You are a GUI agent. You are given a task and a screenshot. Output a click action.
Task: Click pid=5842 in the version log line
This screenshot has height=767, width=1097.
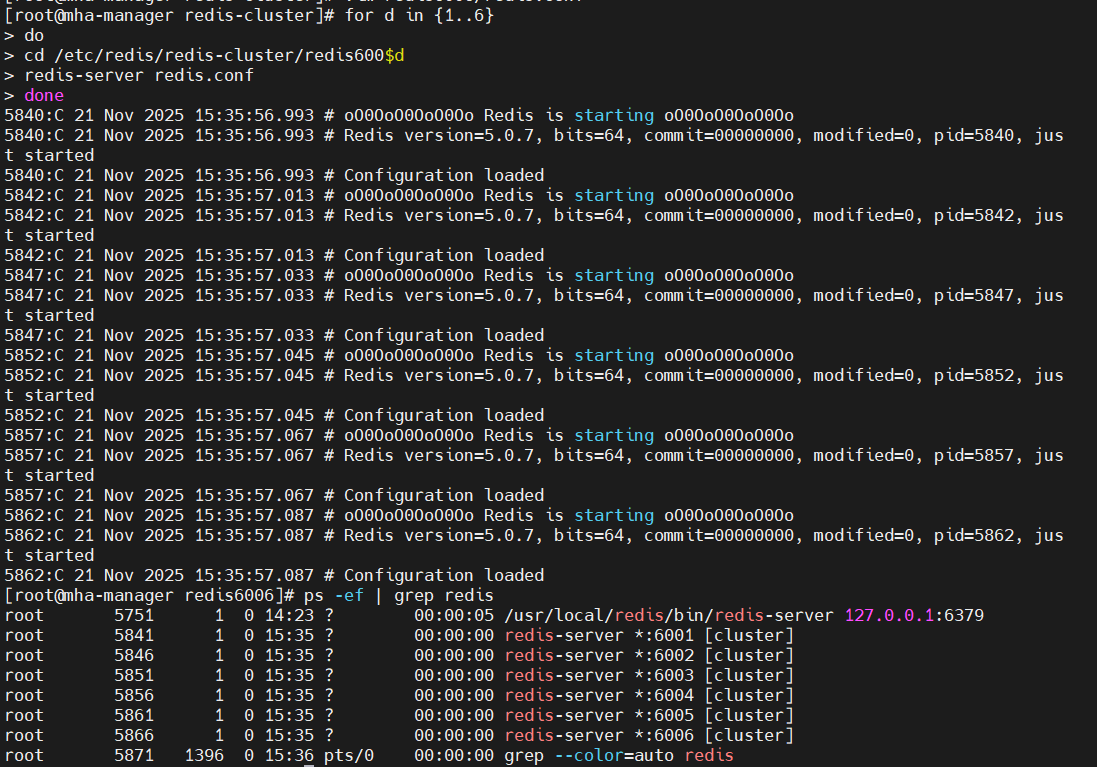973,216
